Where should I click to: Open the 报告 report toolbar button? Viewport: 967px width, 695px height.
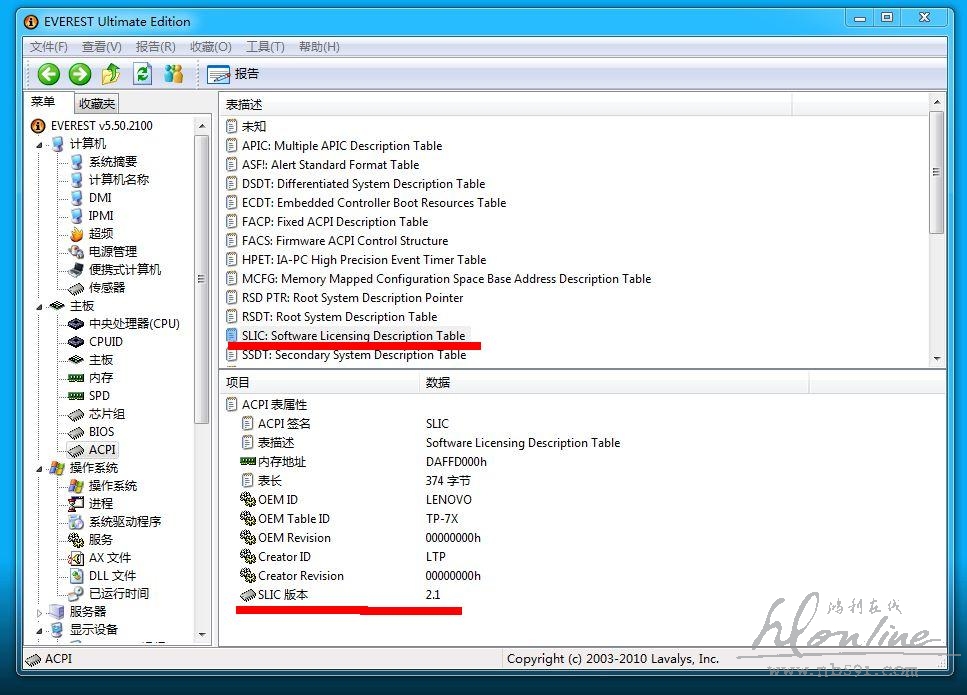coord(233,73)
